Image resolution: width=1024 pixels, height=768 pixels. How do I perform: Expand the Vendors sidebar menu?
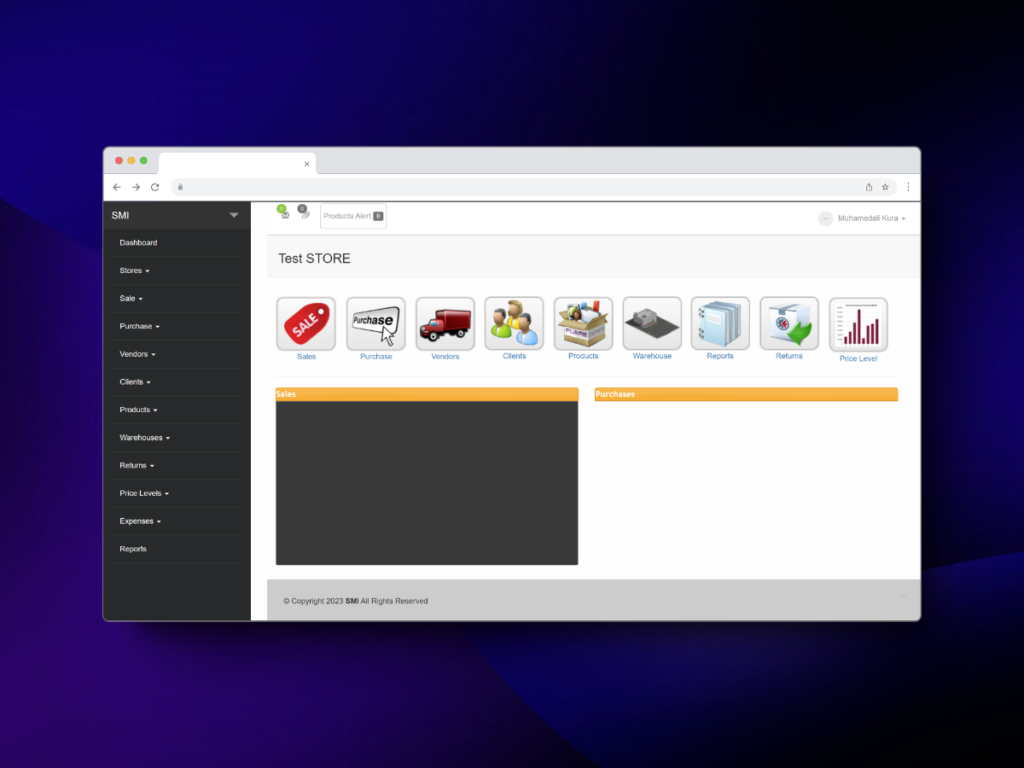(137, 354)
